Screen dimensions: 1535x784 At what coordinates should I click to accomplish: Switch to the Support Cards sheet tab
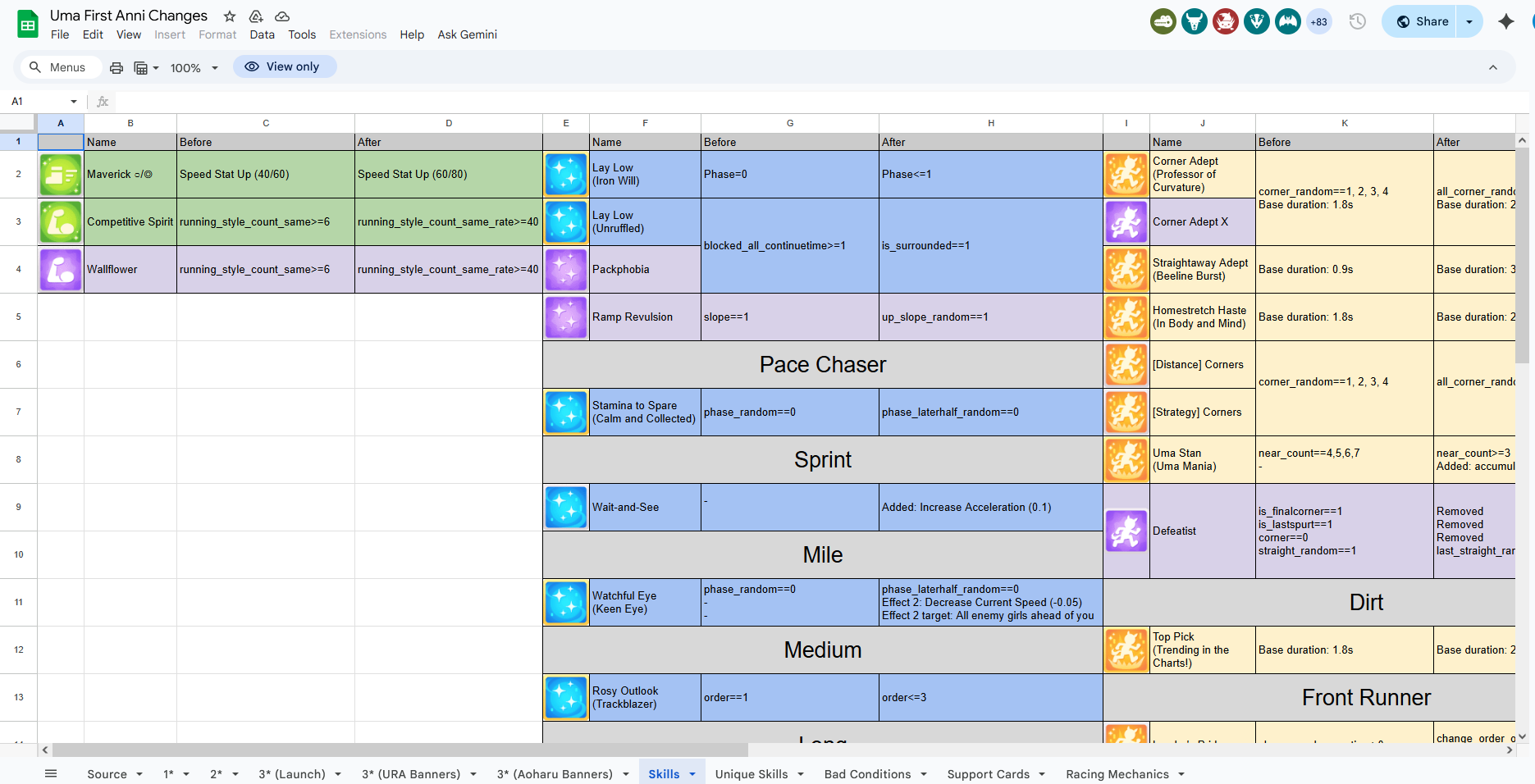coord(989,774)
